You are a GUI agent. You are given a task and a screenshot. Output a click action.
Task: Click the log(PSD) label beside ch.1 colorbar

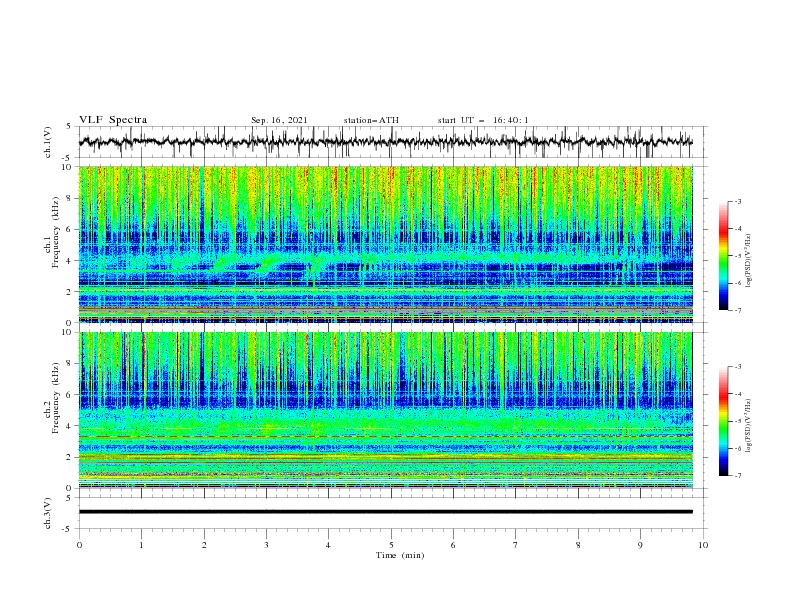click(749, 261)
